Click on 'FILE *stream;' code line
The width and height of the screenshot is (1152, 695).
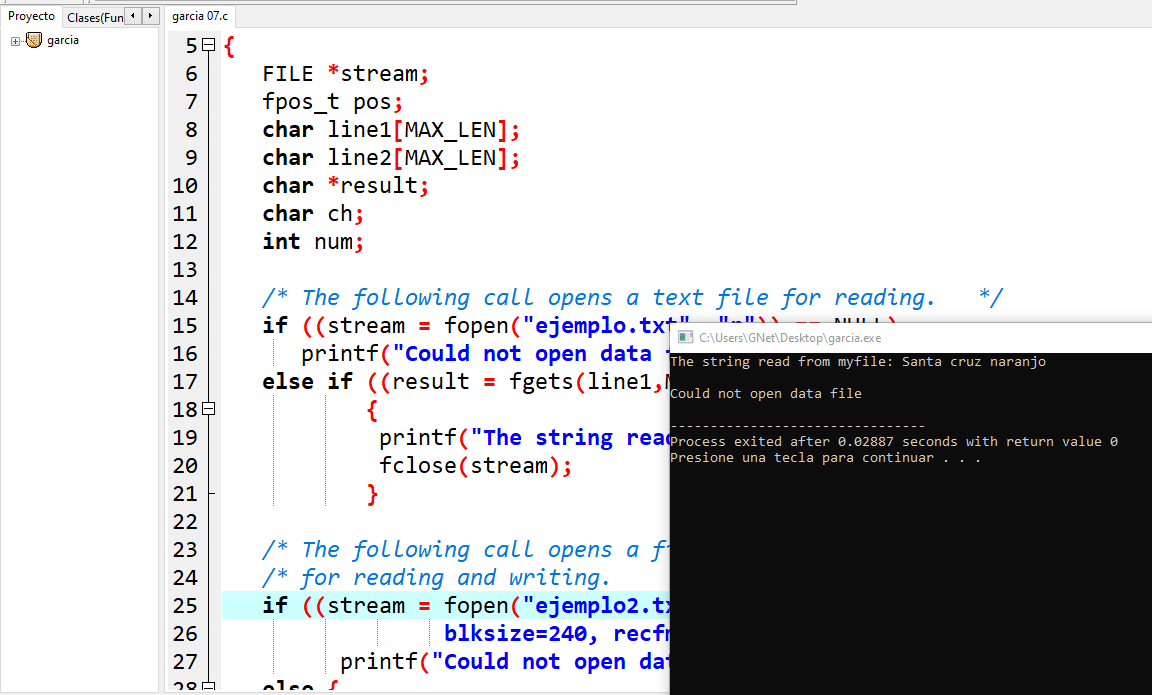(x=345, y=73)
